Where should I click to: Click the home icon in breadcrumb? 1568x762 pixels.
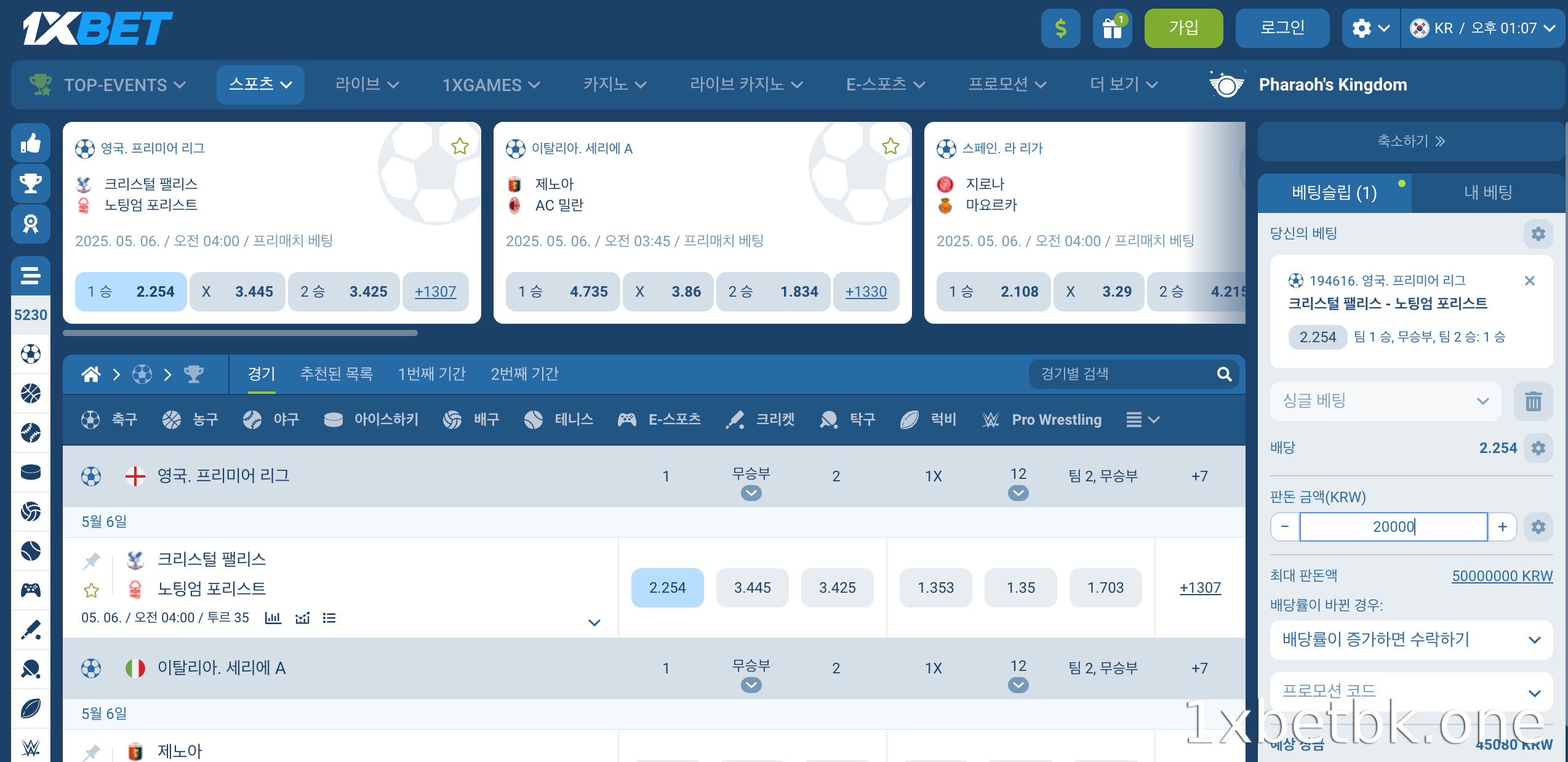91,374
